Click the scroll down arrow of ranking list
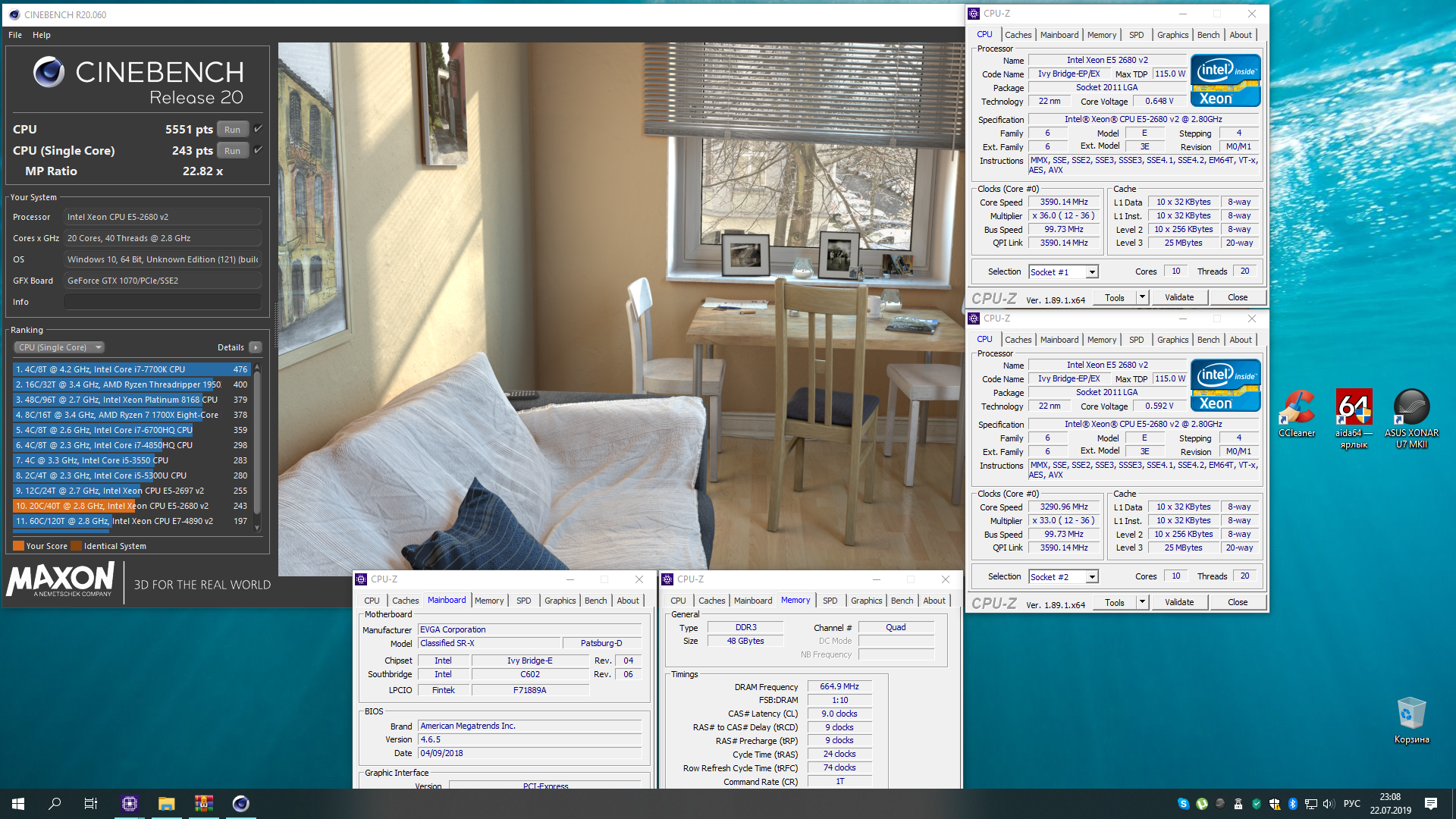The image size is (1456, 819). tap(257, 528)
